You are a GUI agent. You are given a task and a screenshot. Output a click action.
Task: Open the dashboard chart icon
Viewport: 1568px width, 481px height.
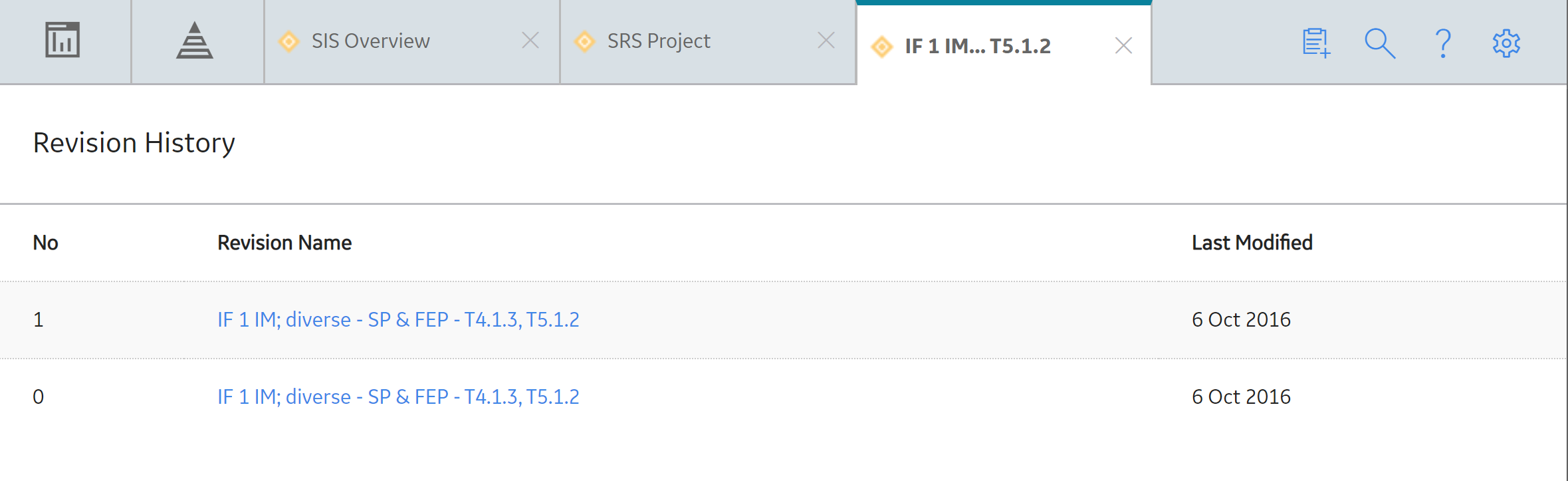(62, 40)
